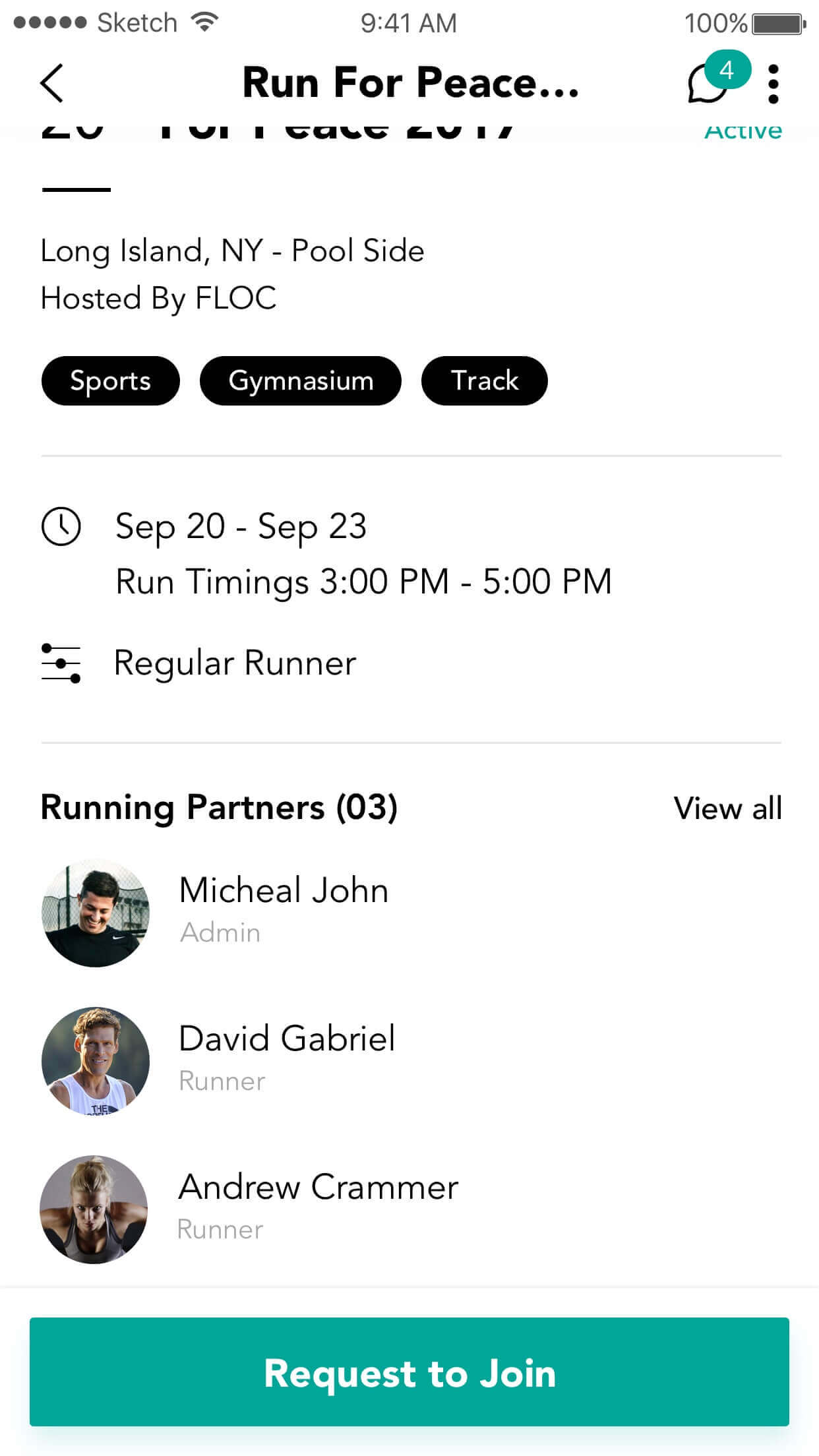This screenshot has width=819, height=1456.
Task: Open Andrew Crammer's profile photo
Action: [x=94, y=1209]
